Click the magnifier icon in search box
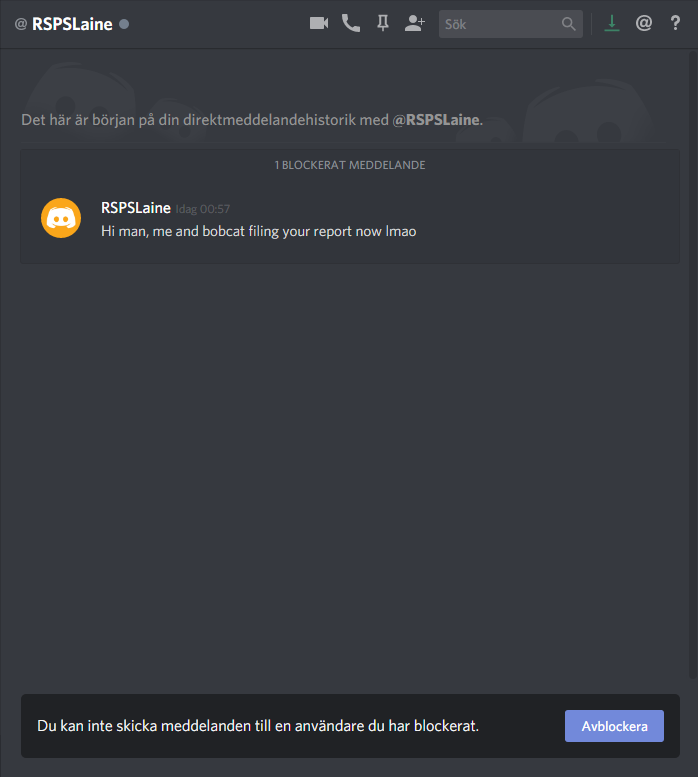The height and width of the screenshot is (777, 698). 568,24
